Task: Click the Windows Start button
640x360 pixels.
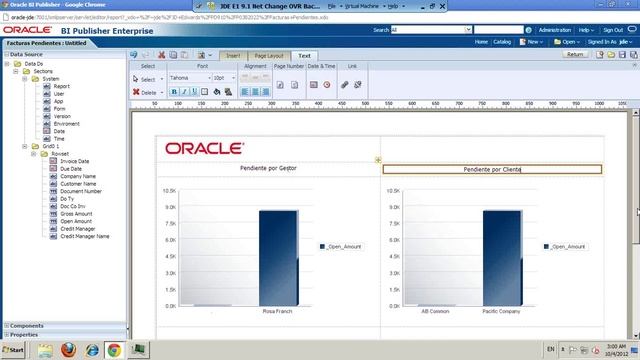Action: coord(13,350)
